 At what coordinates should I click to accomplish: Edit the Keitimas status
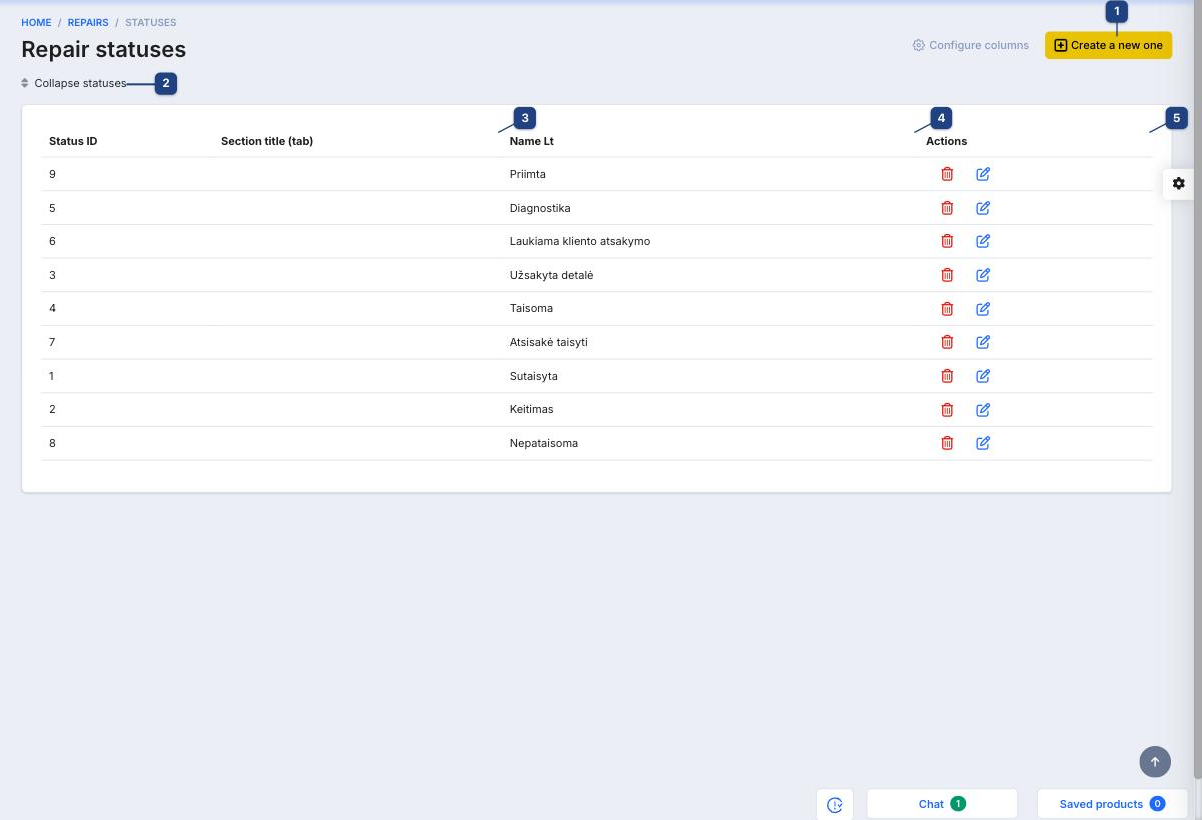[983, 409]
